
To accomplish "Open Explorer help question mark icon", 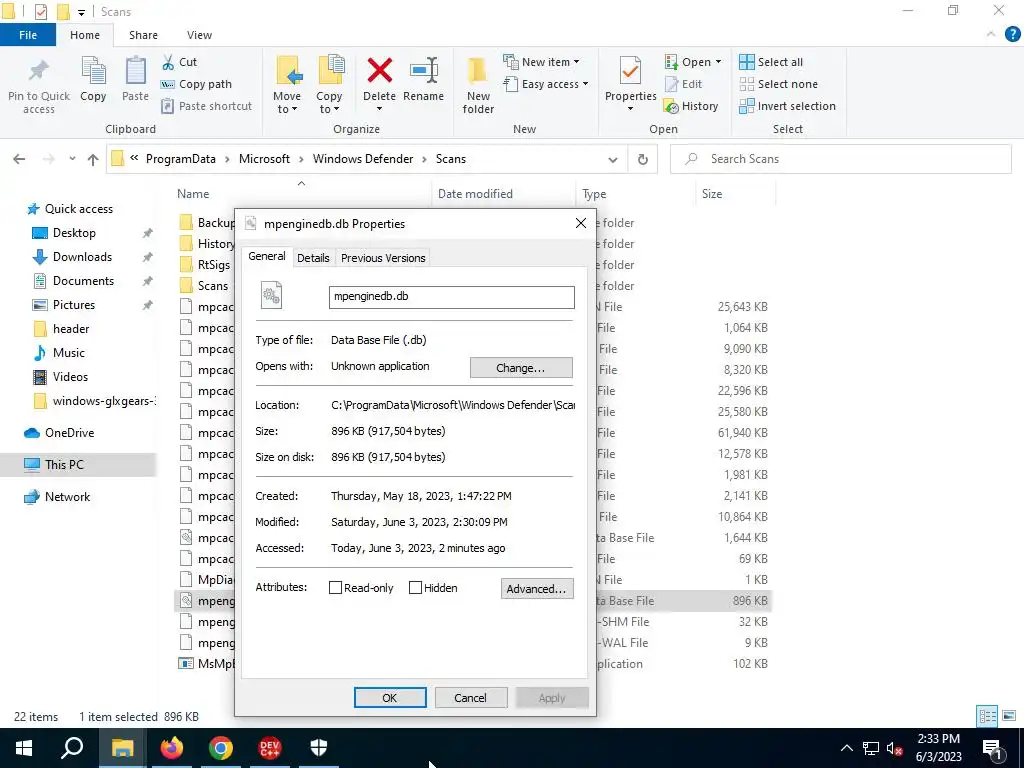I will click(1012, 35).
